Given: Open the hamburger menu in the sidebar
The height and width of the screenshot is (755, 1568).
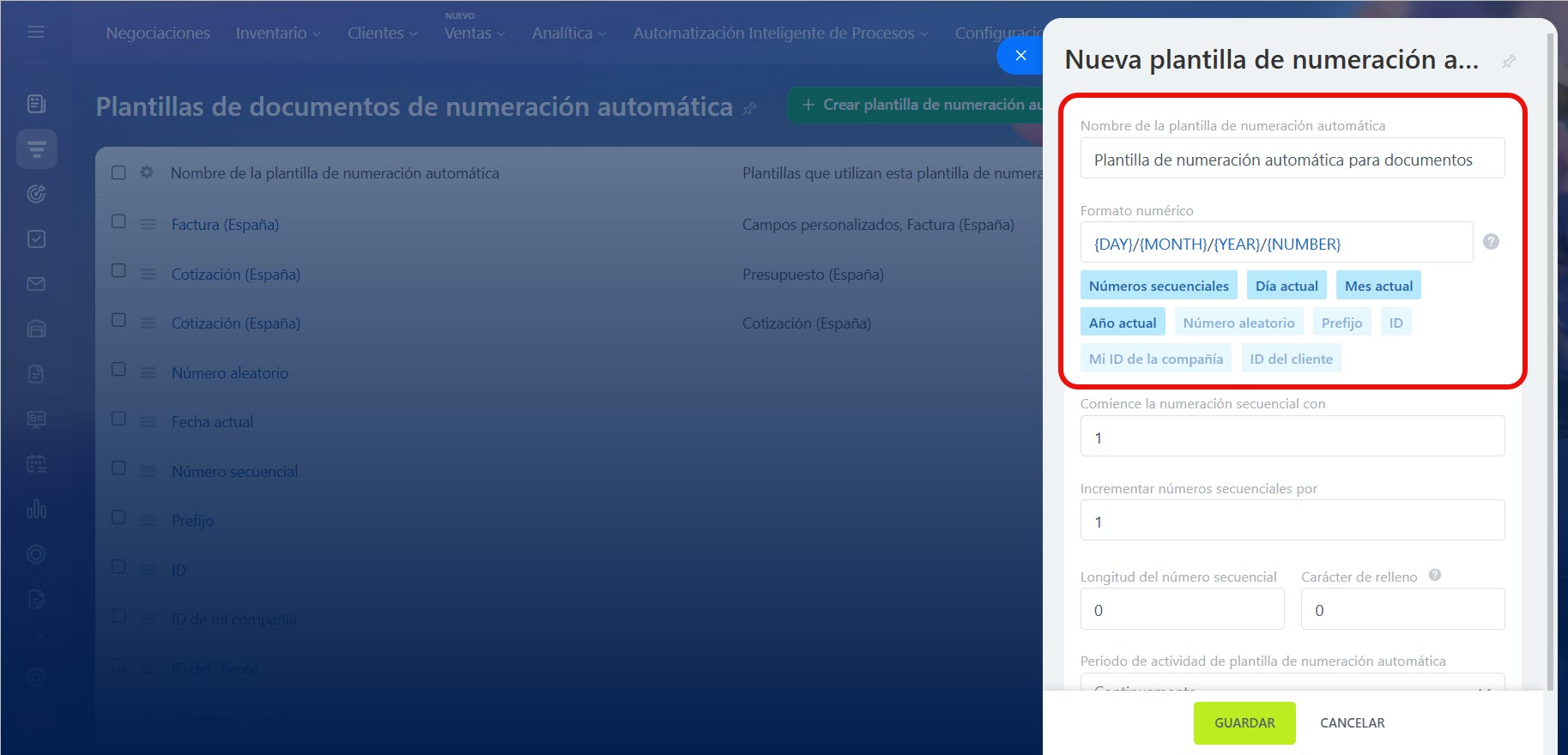Looking at the screenshot, I should pos(36,32).
